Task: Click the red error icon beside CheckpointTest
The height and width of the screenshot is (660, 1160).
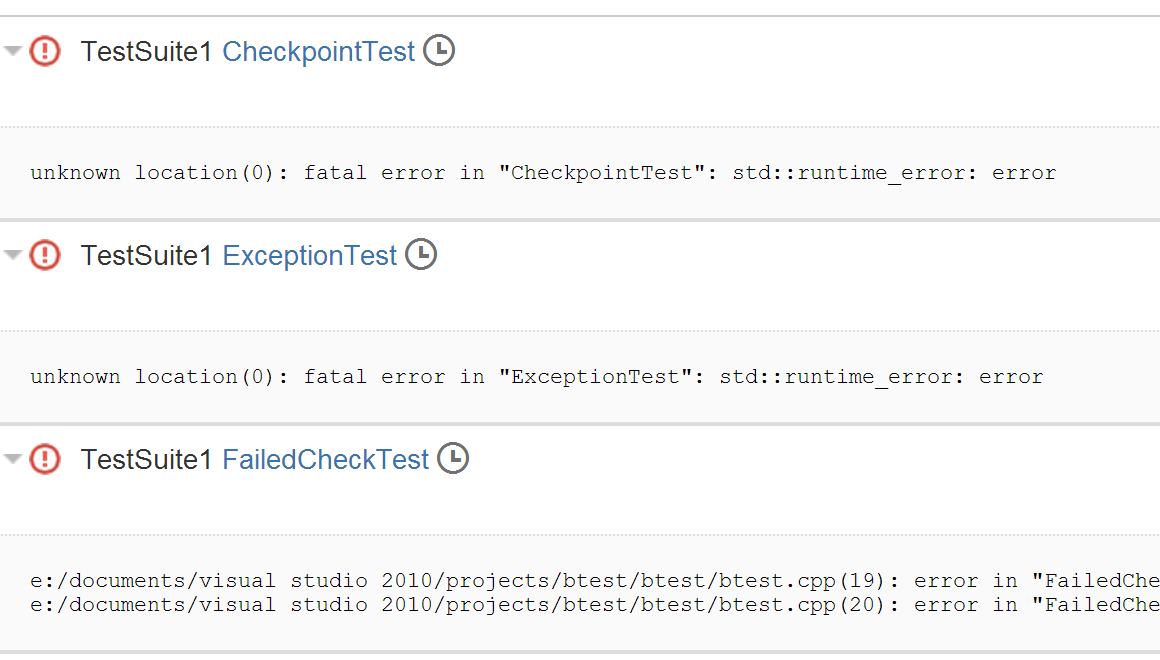Action: point(45,50)
